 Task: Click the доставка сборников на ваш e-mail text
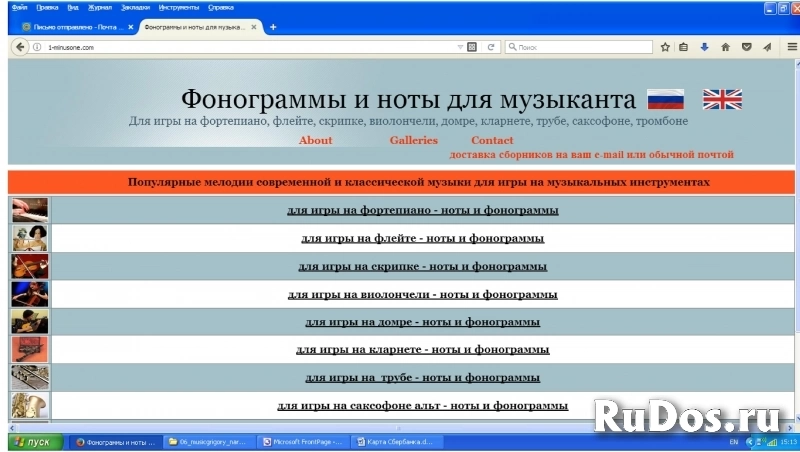tap(591, 155)
